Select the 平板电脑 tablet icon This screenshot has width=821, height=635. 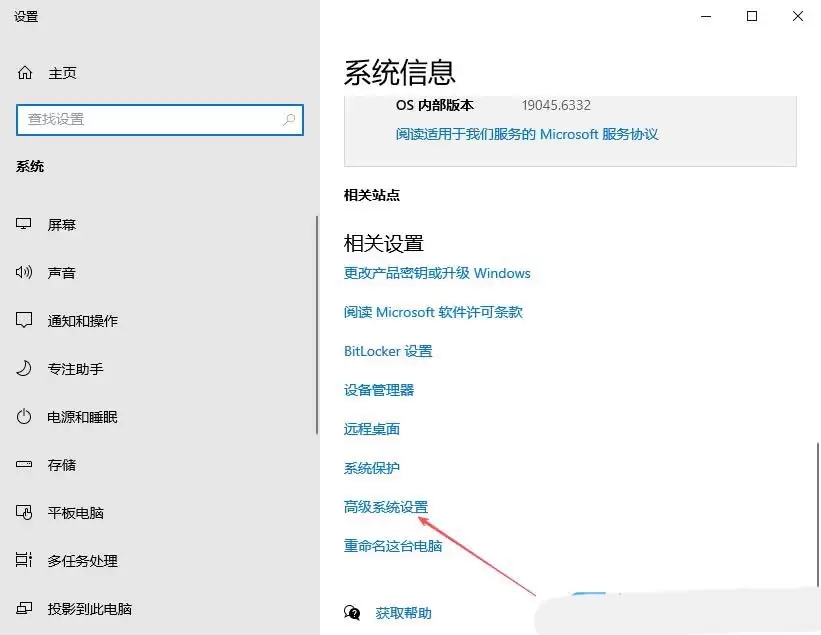pos(24,512)
